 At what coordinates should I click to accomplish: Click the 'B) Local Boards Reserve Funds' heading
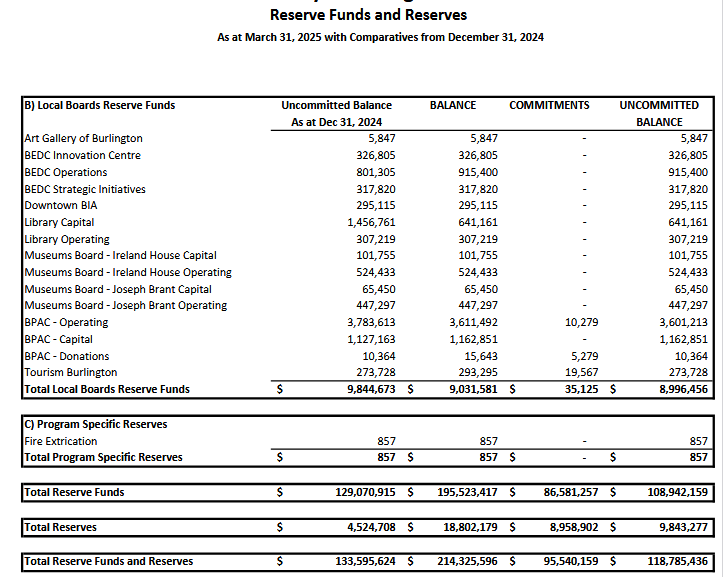click(100, 105)
